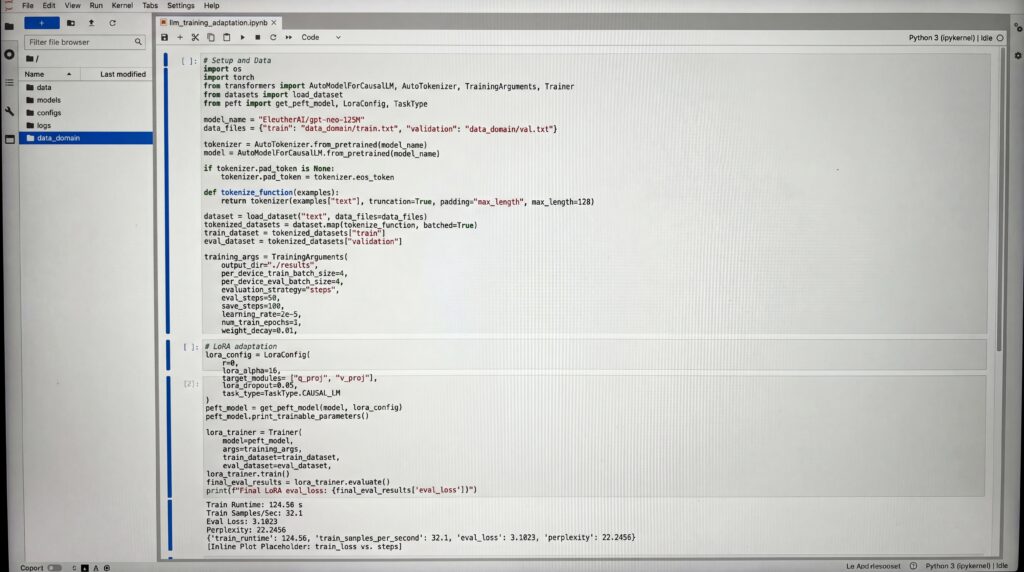Screen dimensions: 1024x572
Task: Open the Open Tabs sidebar panel
Action: coord(9,139)
